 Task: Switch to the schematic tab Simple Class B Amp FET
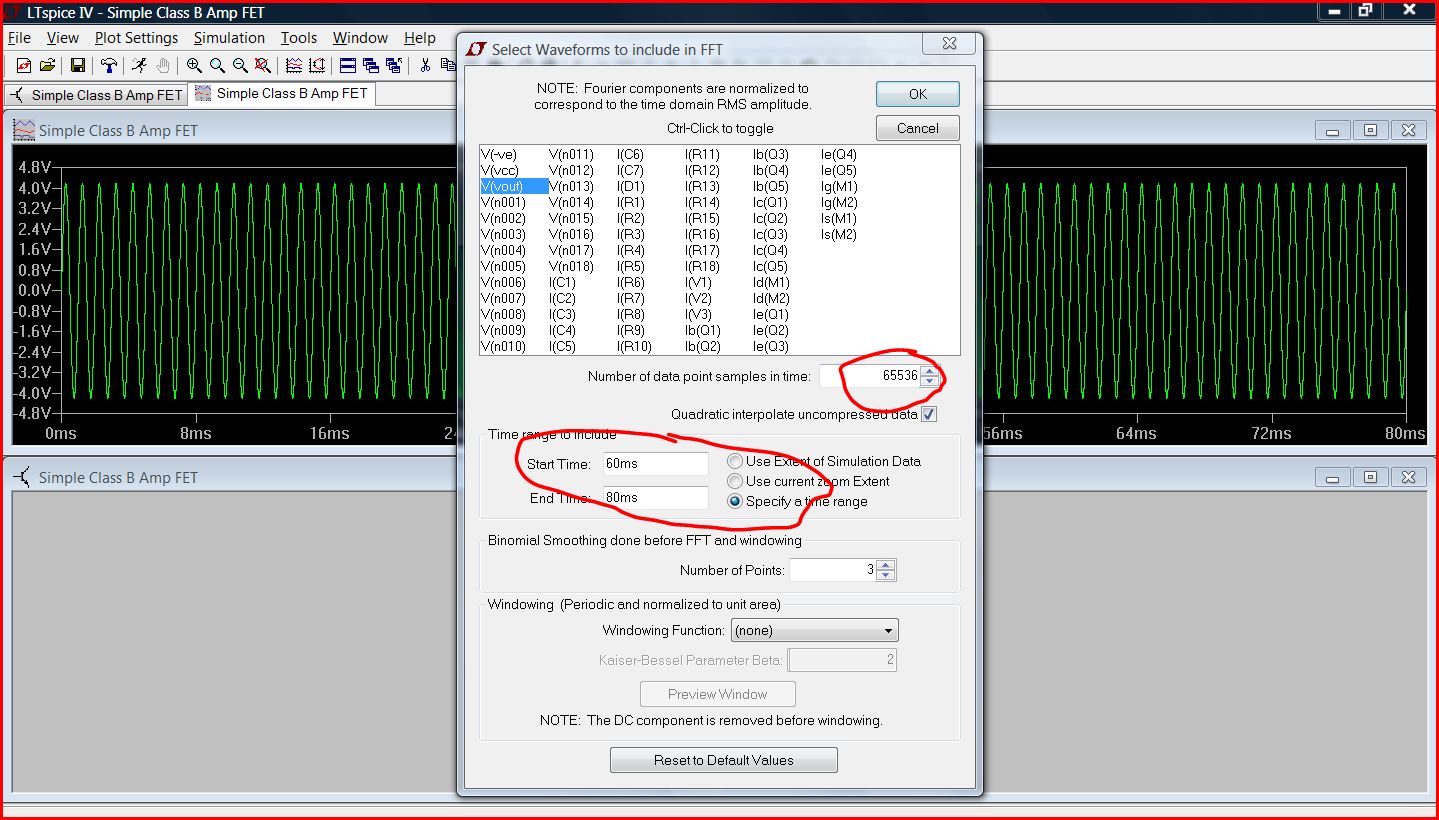[x=97, y=95]
